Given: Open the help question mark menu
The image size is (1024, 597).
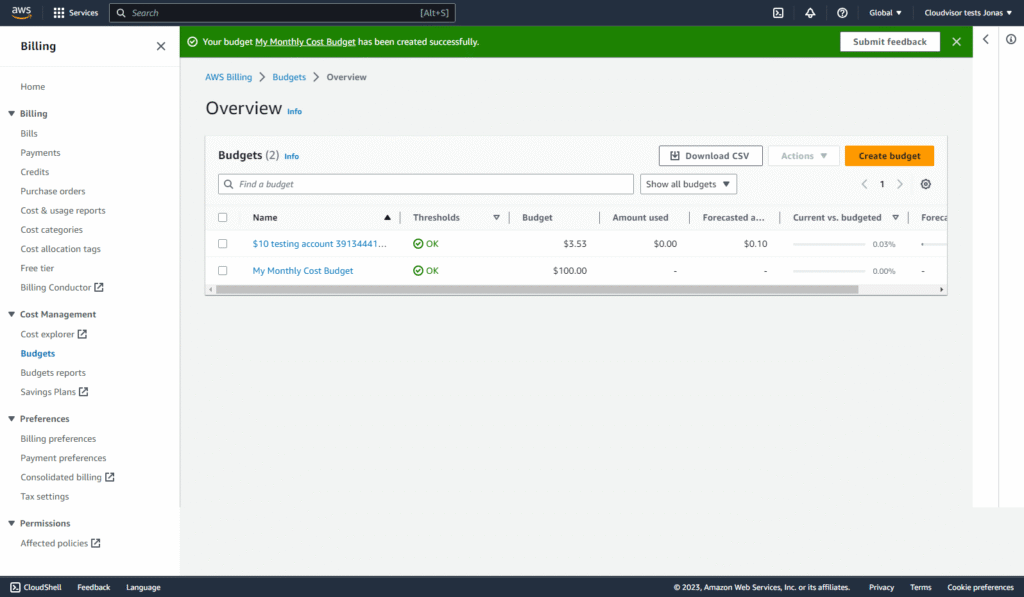Looking at the screenshot, I should coord(842,12).
